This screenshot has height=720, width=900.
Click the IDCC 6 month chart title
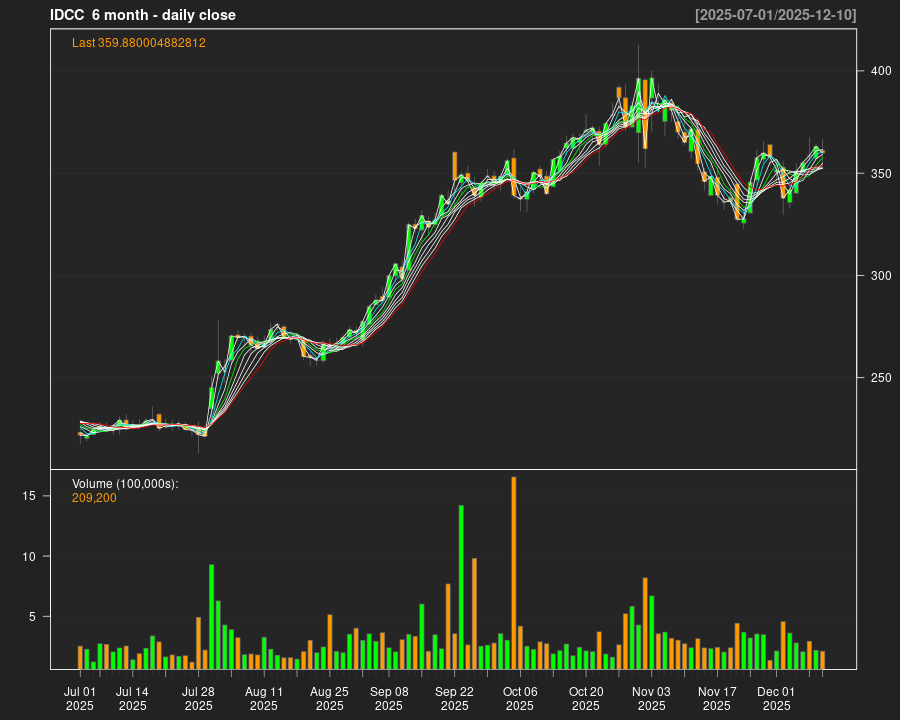[x=143, y=15]
